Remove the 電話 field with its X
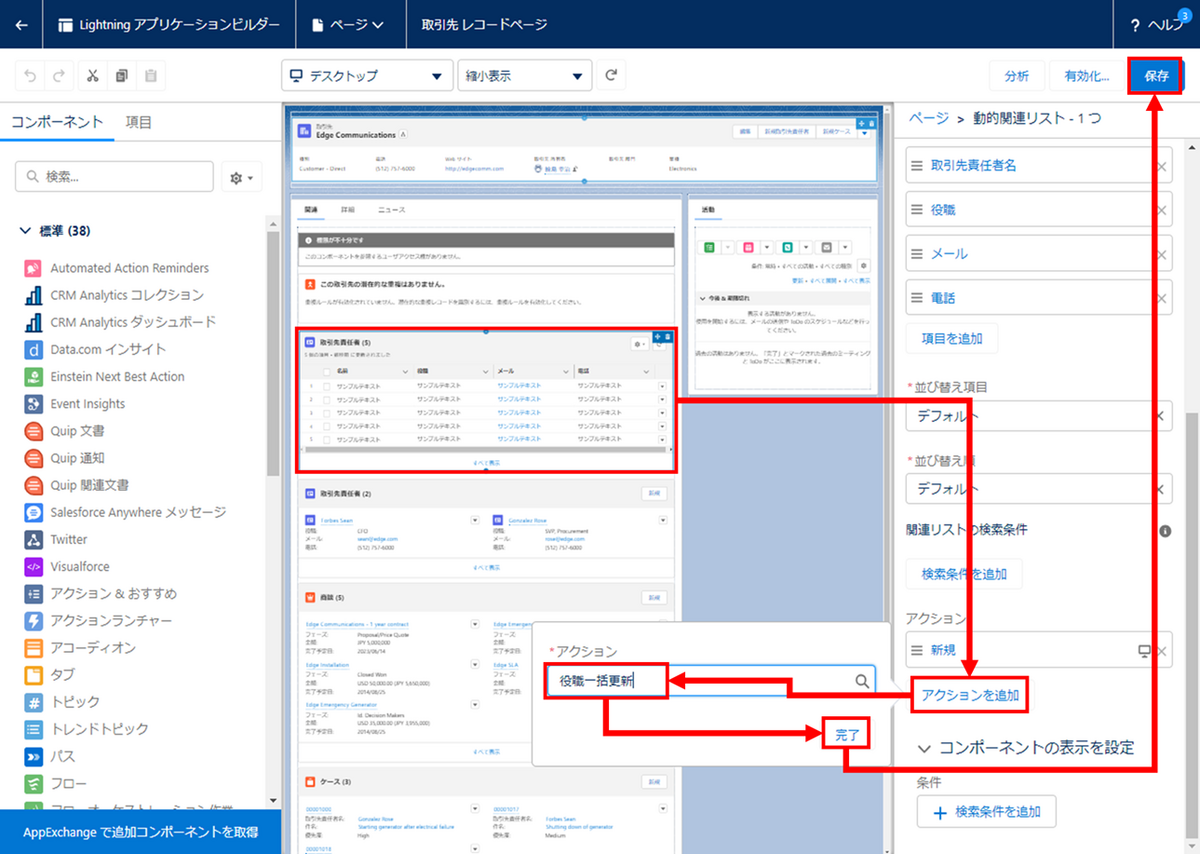This screenshot has height=854, width=1200. [x=1162, y=298]
